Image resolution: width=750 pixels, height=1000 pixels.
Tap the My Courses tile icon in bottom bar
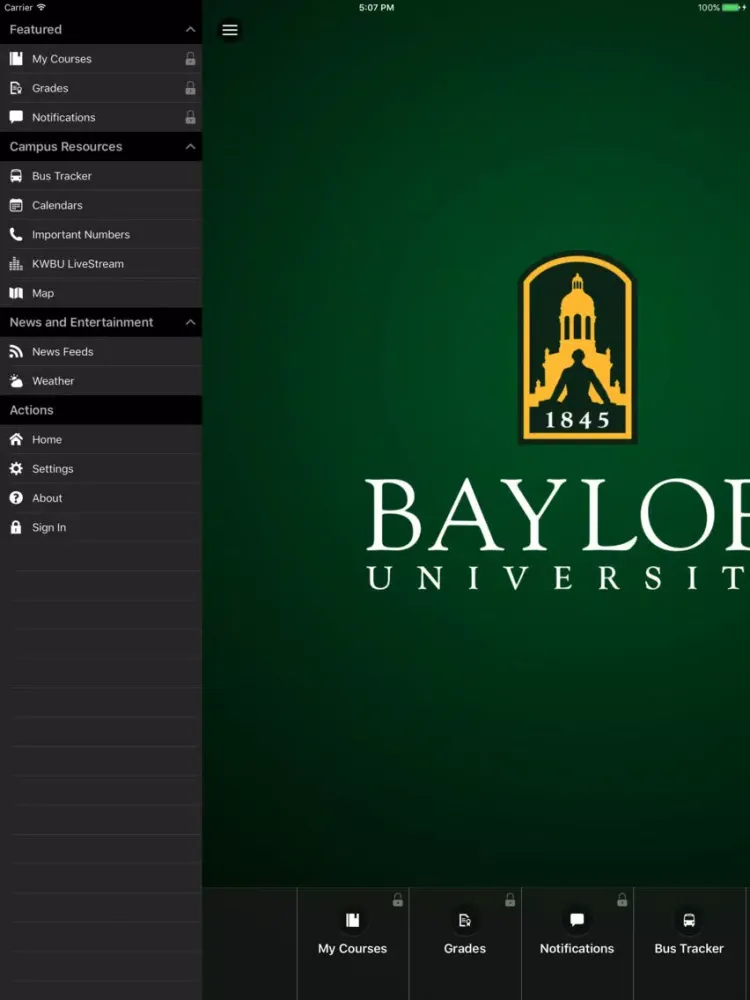[353, 920]
